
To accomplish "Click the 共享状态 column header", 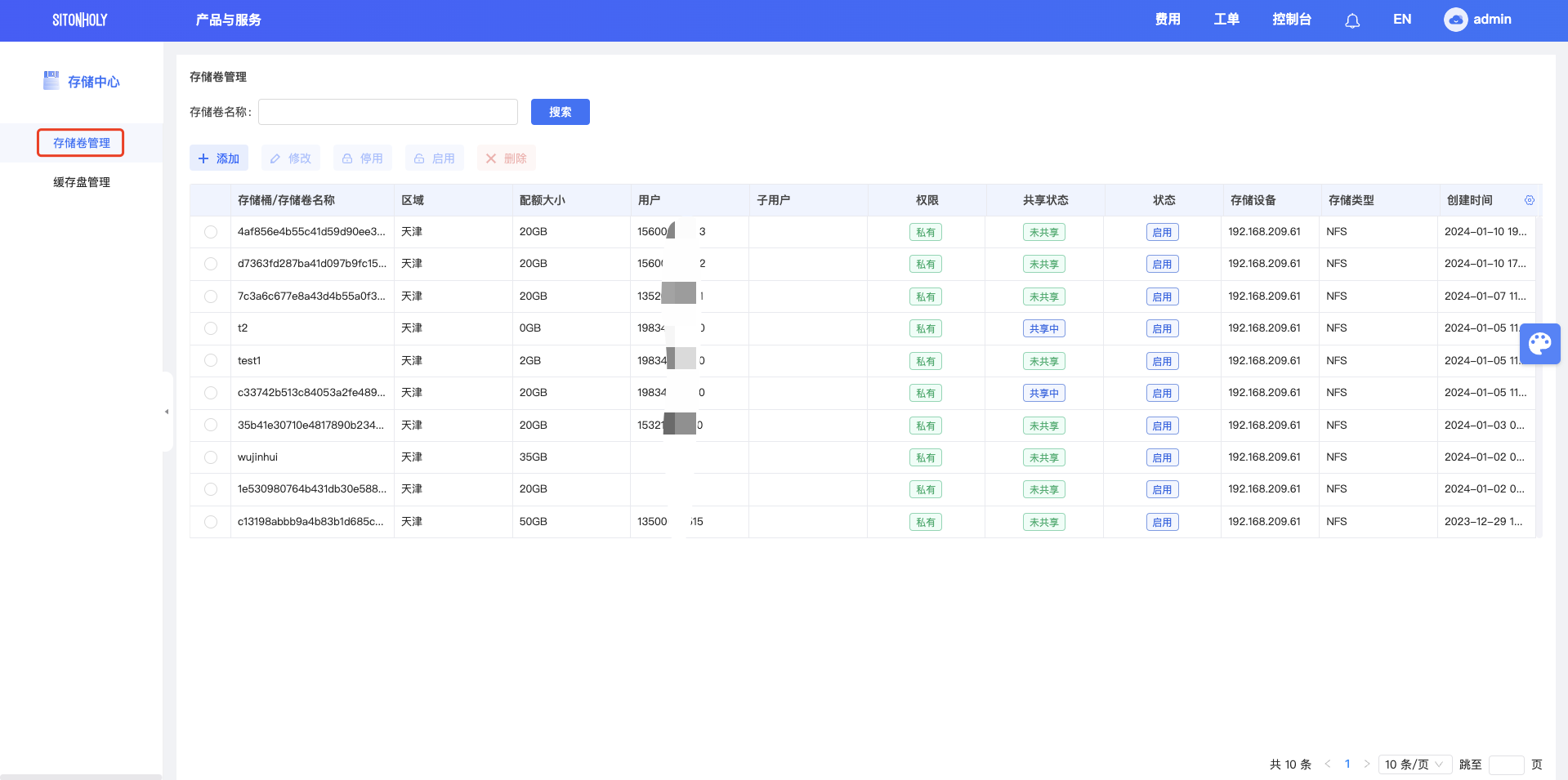I will 1045,200.
